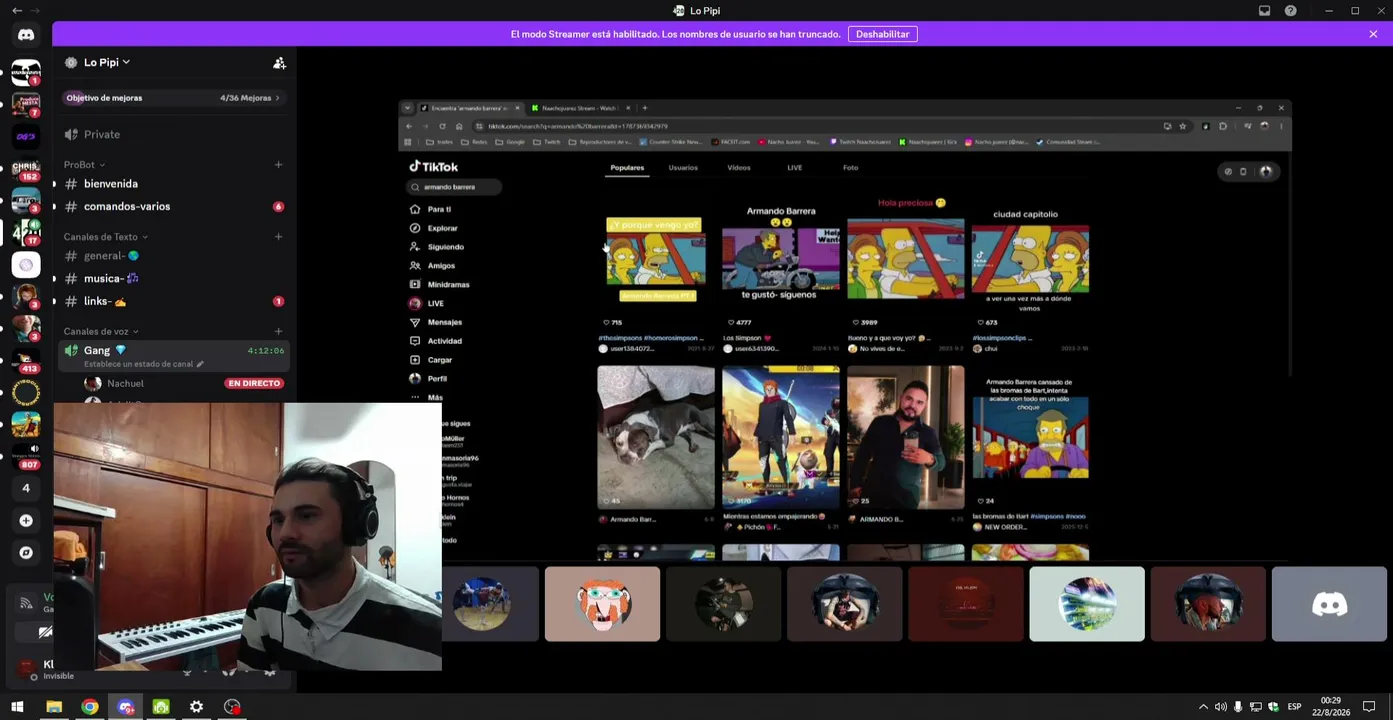Open the taskbar volume speaker control
The width and height of the screenshot is (1393, 720).
click(1220, 707)
